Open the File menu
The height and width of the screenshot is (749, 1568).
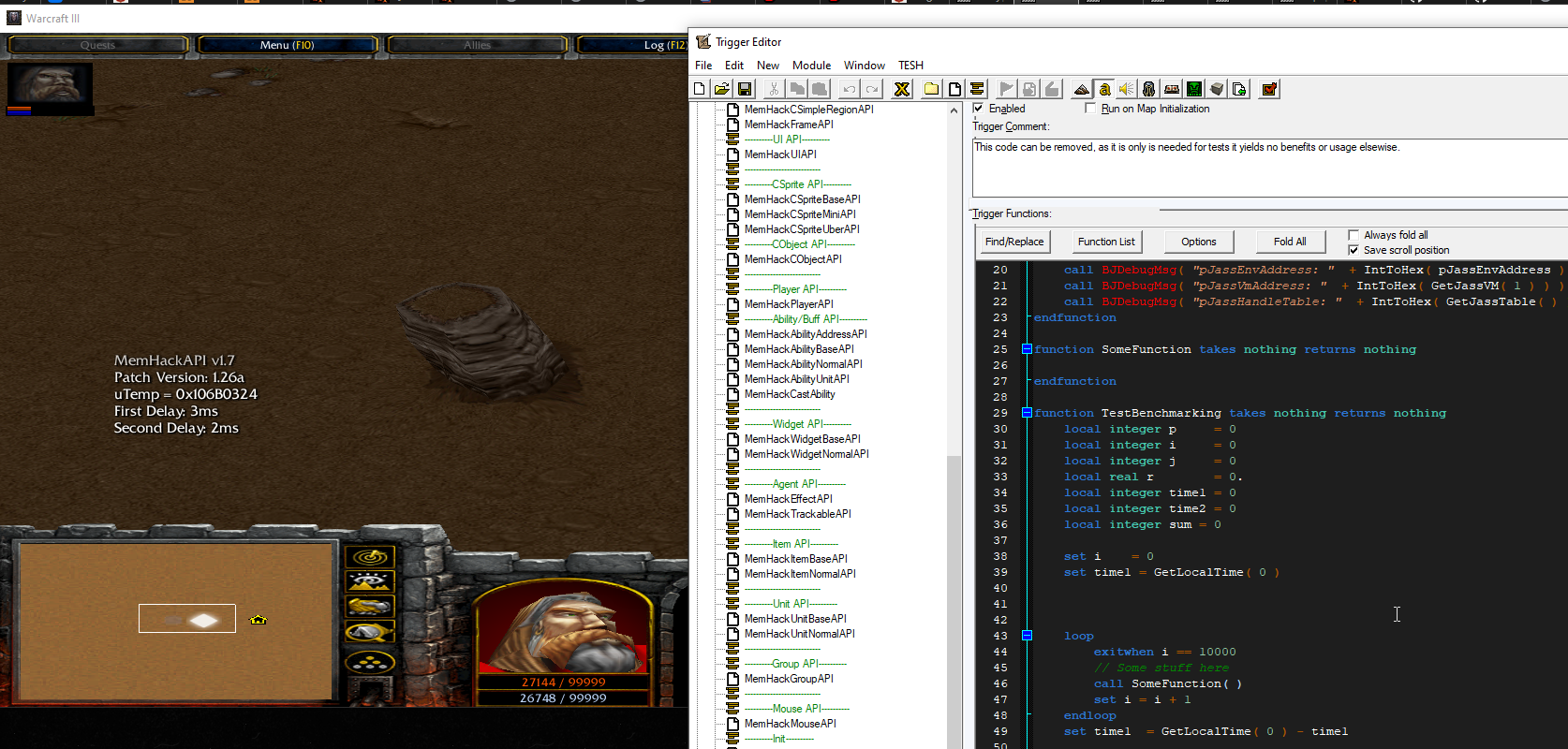point(703,66)
